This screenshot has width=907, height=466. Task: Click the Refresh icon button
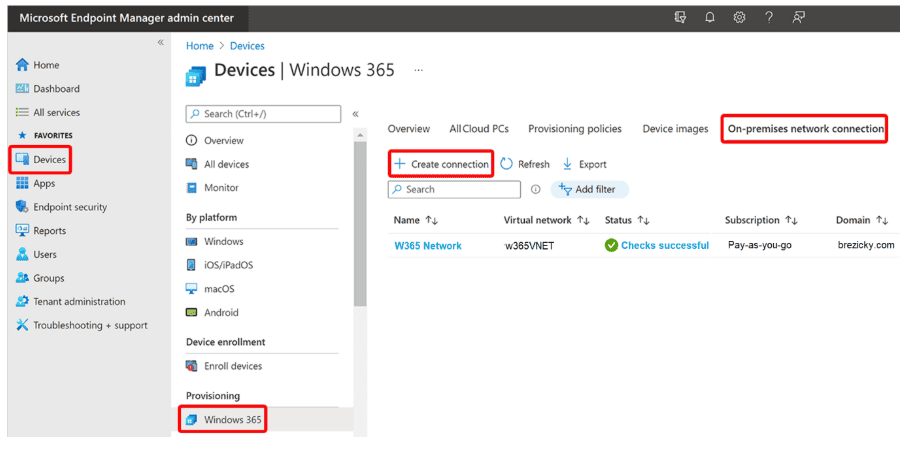[525, 164]
